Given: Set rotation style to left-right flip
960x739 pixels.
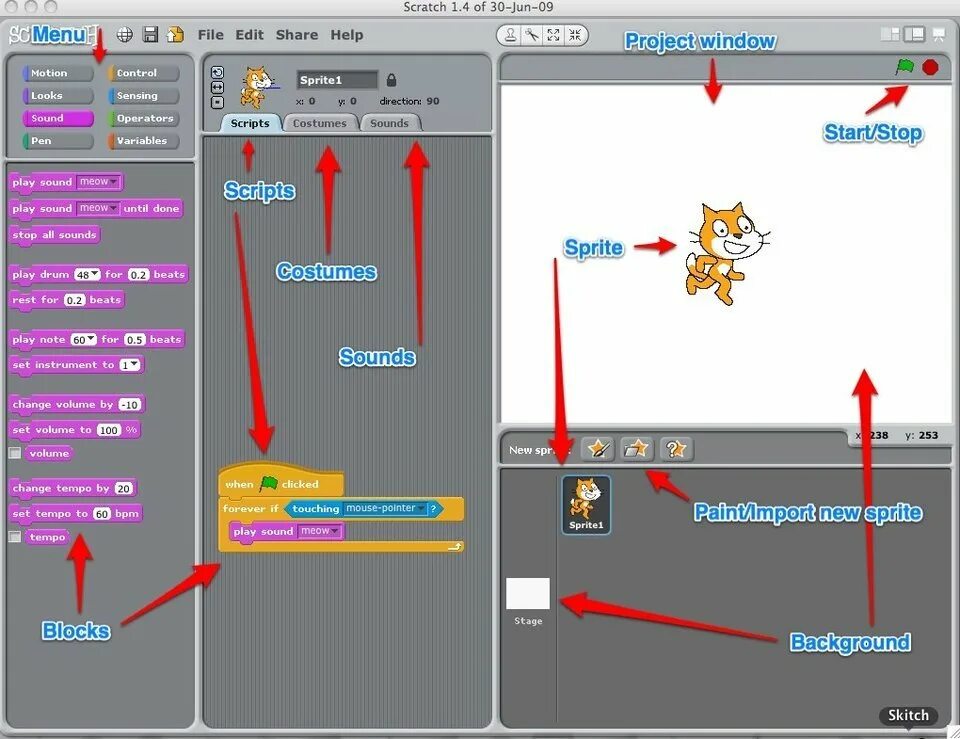Looking at the screenshot, I should click(x=217, y=88).
